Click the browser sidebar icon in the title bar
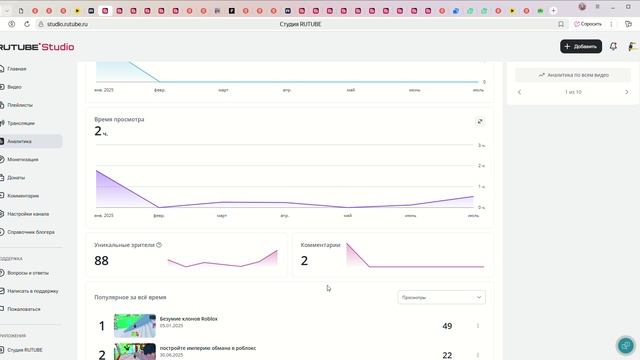The width and height of the screenshot is (640, 360). 598,7
